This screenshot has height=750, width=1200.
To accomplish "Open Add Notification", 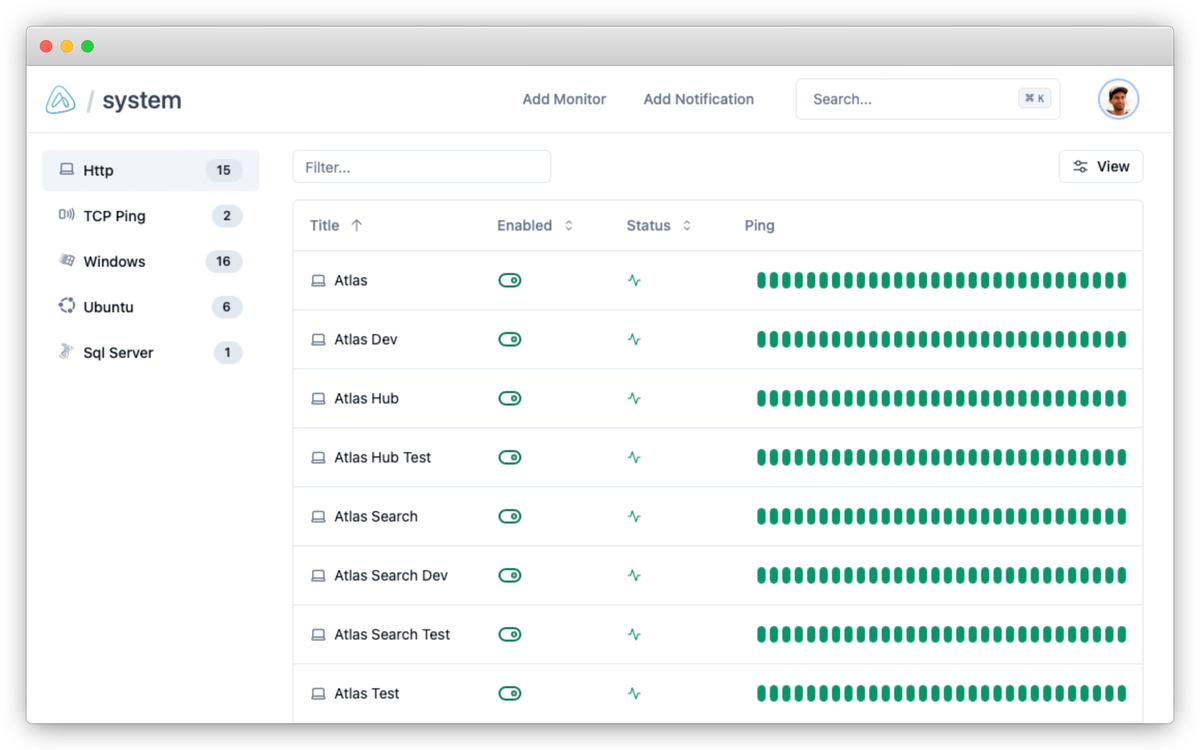I will [x=699, y=99].
